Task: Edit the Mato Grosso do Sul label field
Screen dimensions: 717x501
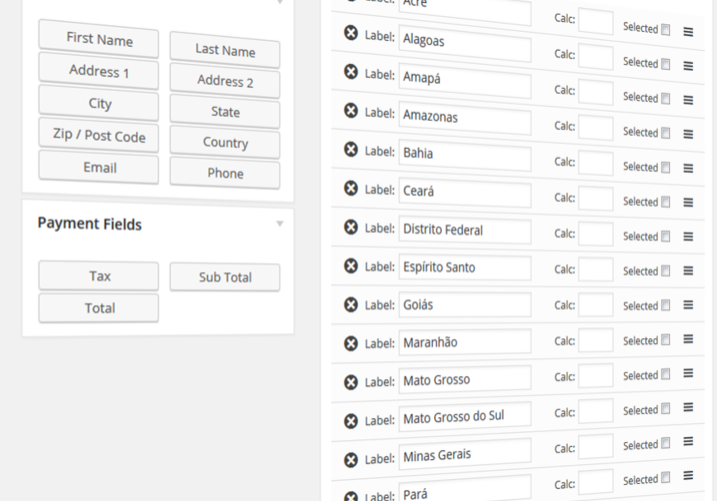Action: tap(464, 417)
